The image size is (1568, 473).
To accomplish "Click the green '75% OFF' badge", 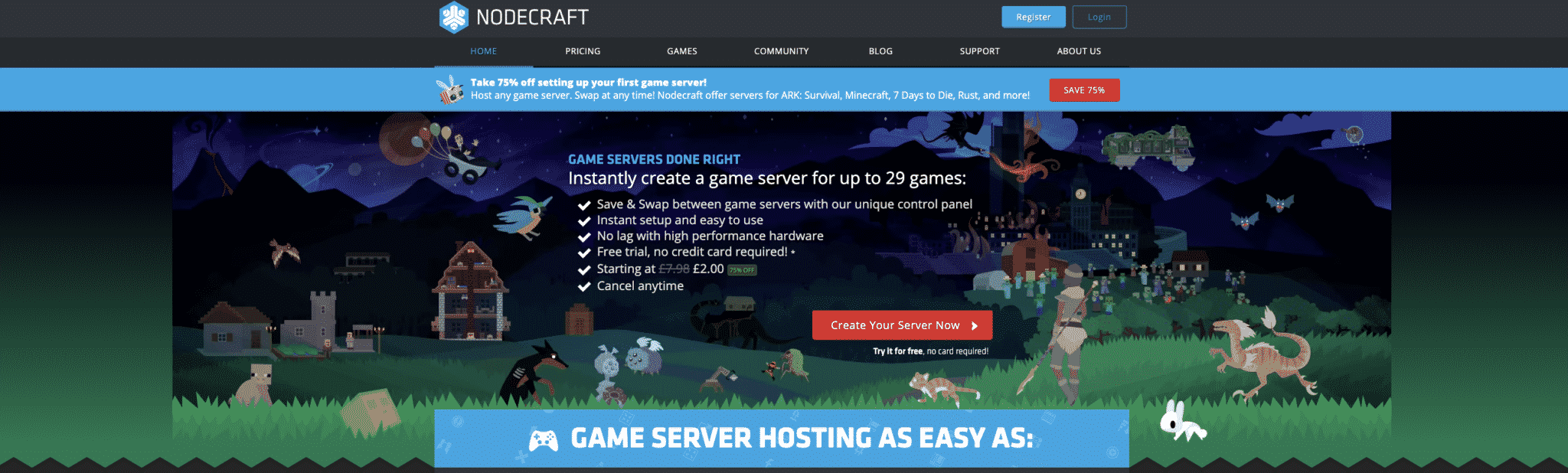I will (742, 270).
